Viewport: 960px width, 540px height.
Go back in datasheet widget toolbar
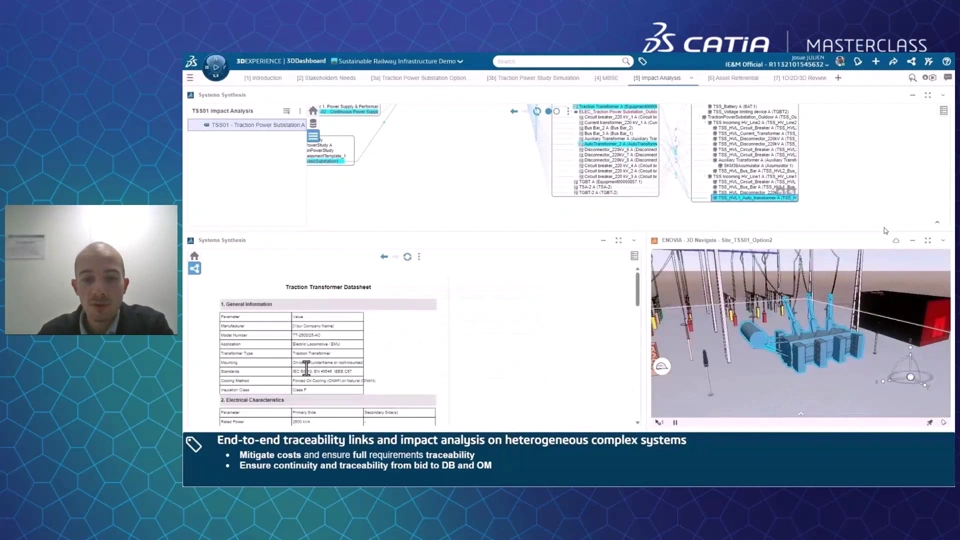pyautogui.click(x=384, y=257)
